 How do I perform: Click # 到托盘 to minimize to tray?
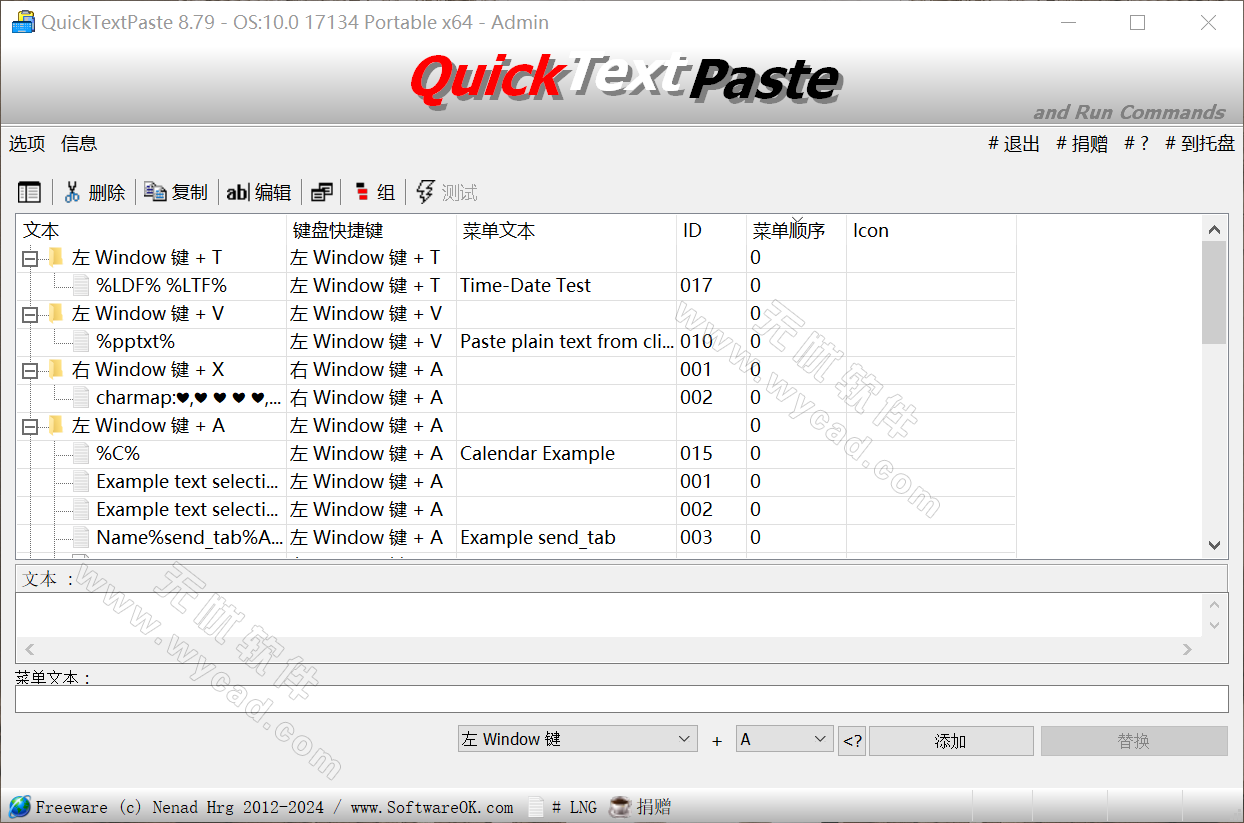[x=1199, y=143]
